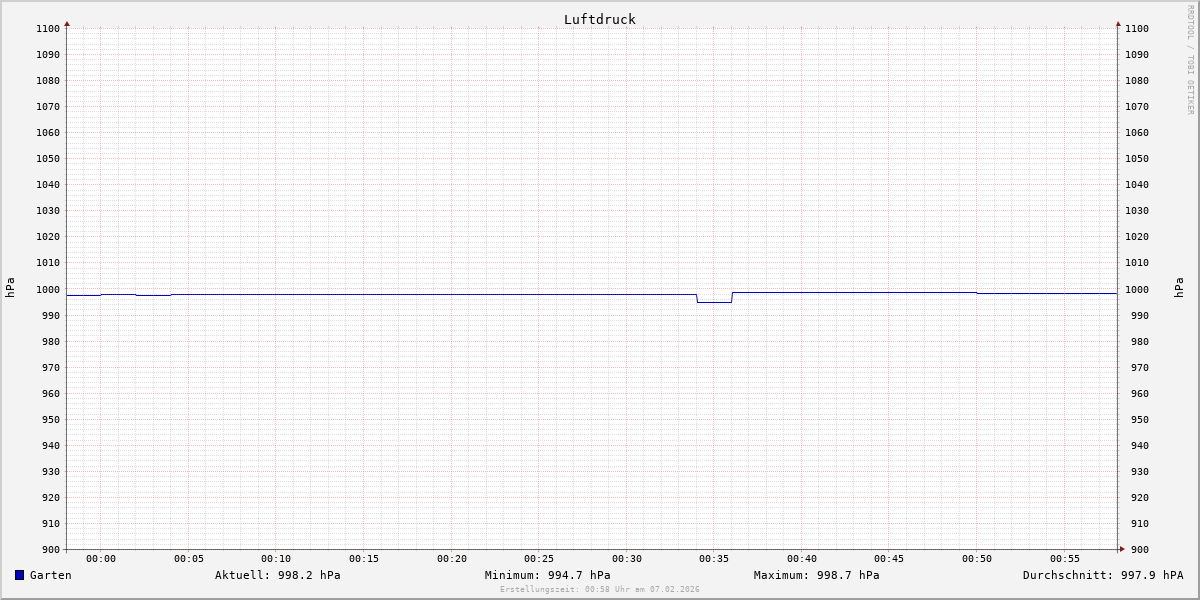Click the Erstellungszeit timestamp footer text
This screenshot has height=600, width=1200.
coord(599,590)
